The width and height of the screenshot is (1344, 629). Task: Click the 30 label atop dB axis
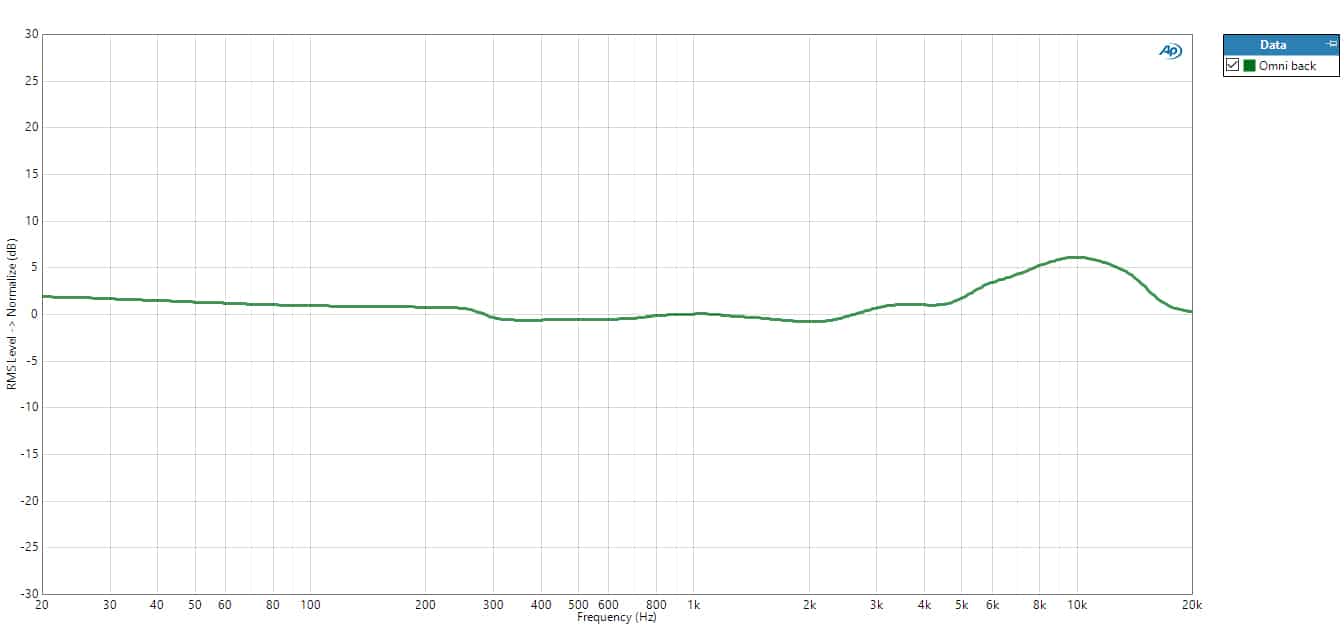(32, 34)
